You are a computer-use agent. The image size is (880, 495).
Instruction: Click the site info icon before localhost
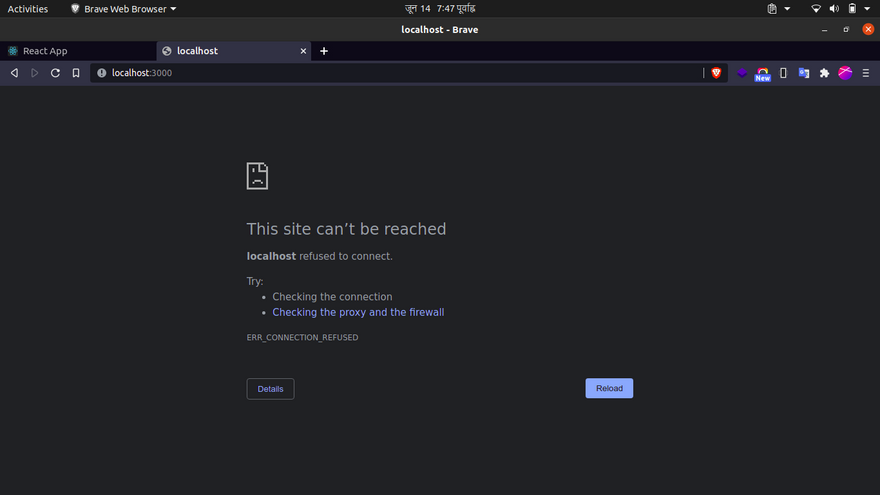pos(102,73)
